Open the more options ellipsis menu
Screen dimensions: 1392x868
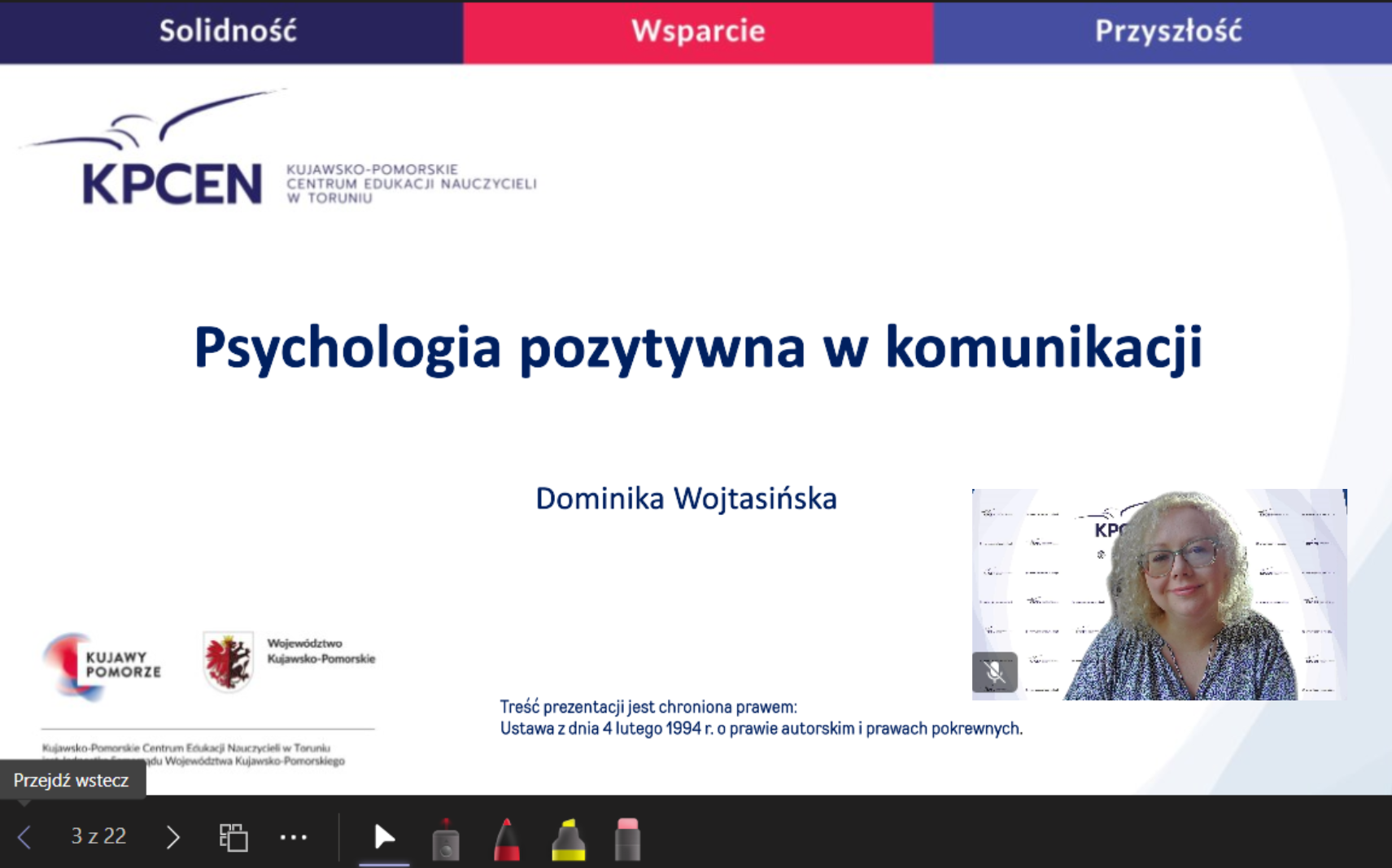pyautogui.click(x=294, y=836)
